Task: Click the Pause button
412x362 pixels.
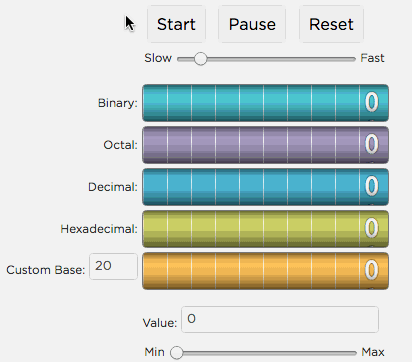Action: click(252, 24)
